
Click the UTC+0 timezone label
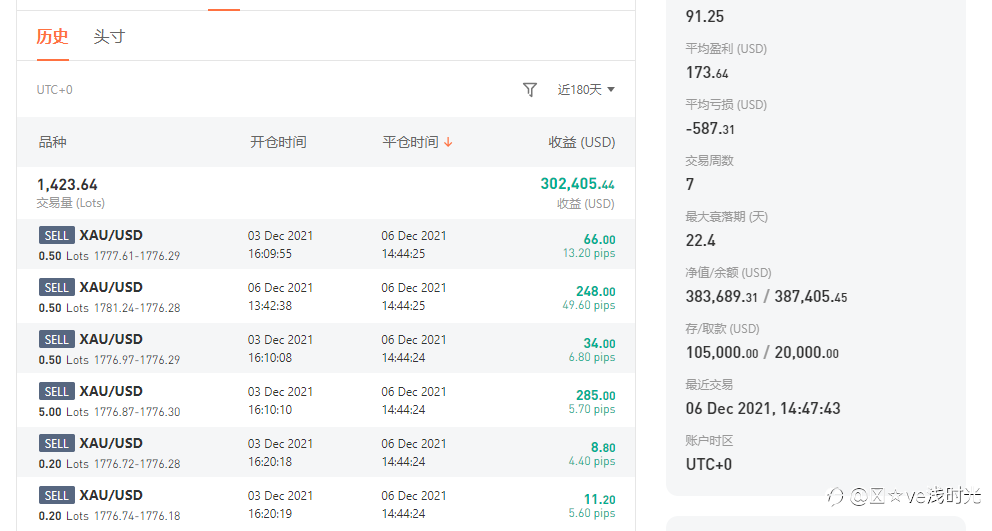[x=55, y=90]
